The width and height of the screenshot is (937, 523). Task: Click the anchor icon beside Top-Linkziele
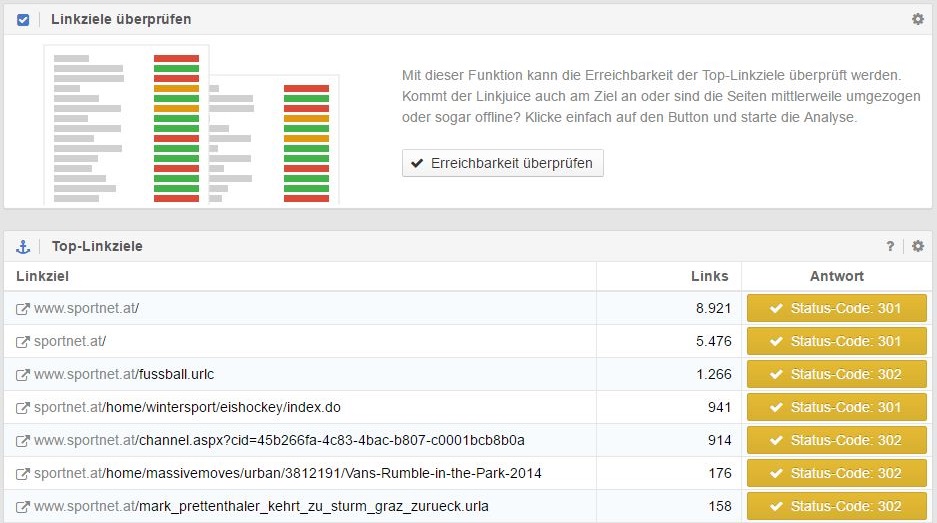(x=23, y=246)
